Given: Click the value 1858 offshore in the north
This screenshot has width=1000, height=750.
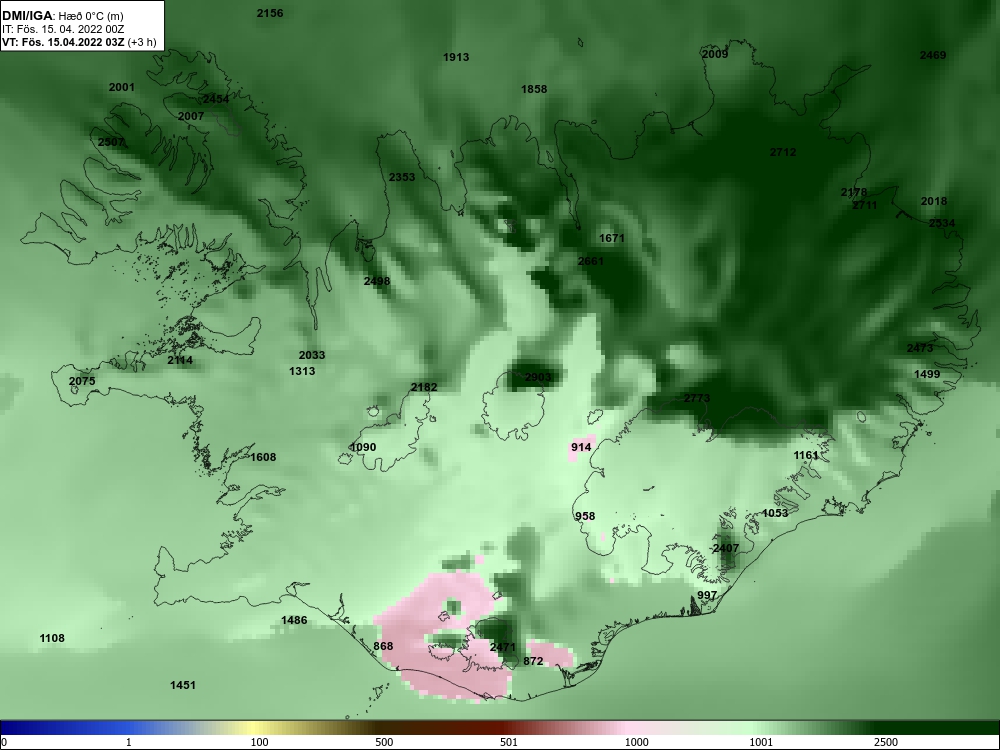Looking at the screenshot, I should [534, 89].
